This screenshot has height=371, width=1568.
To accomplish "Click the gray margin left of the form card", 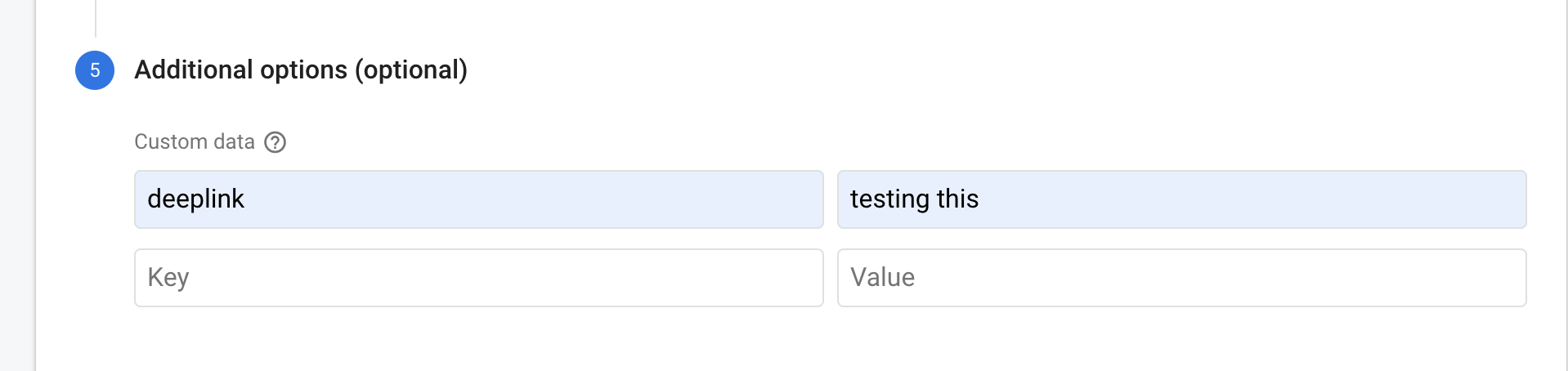I will pyautogui.click(x=17, y=185).
